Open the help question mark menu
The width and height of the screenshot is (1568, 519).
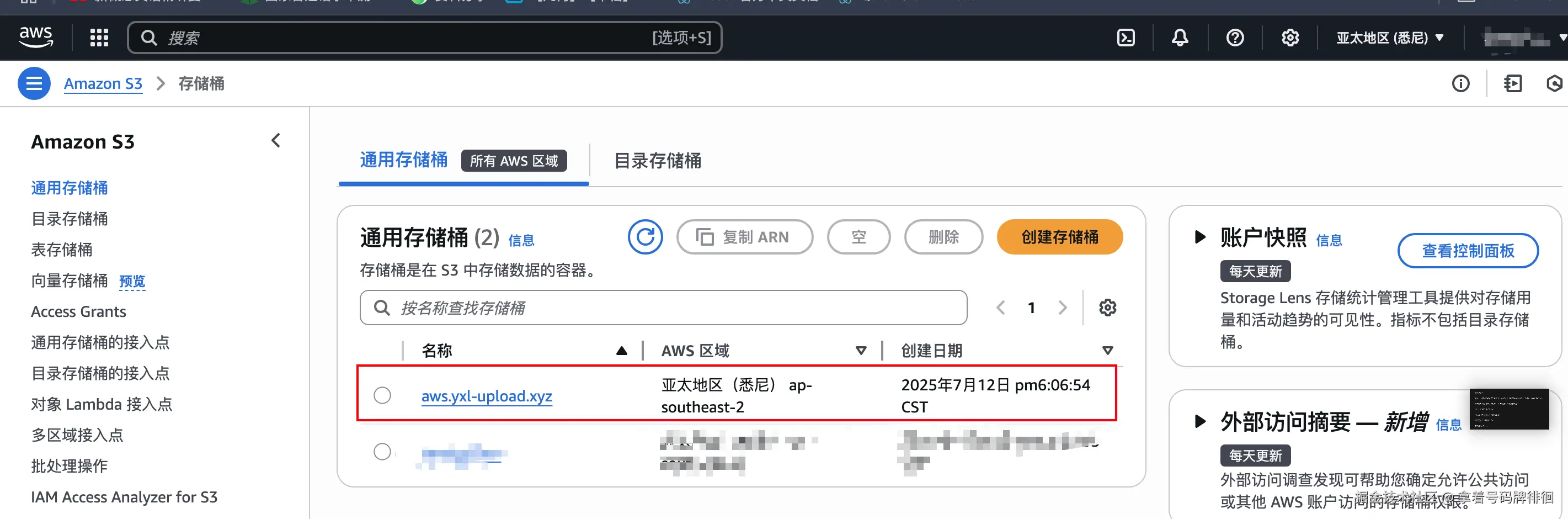point(1234,38)
